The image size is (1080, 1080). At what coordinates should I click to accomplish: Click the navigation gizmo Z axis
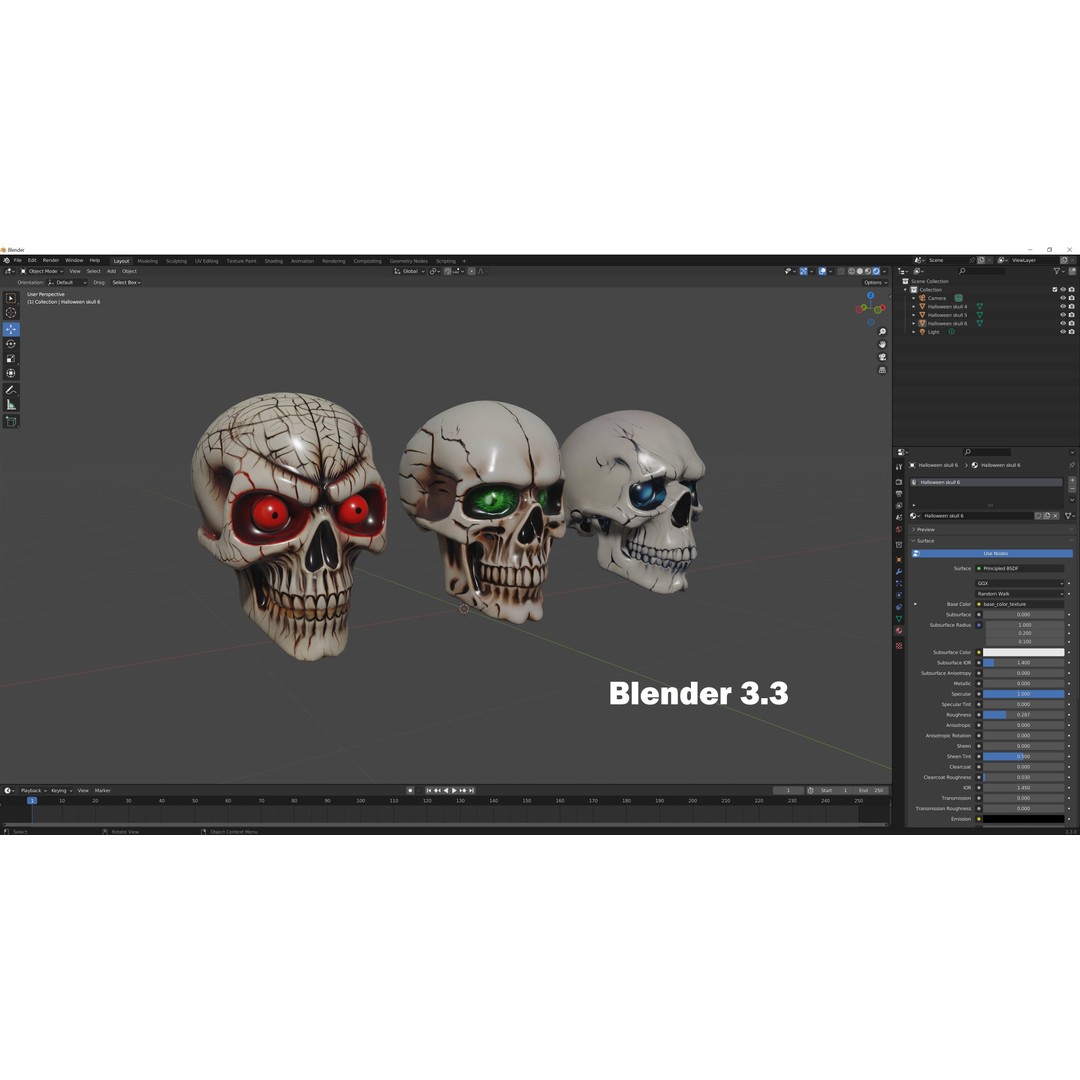(871, 295)
